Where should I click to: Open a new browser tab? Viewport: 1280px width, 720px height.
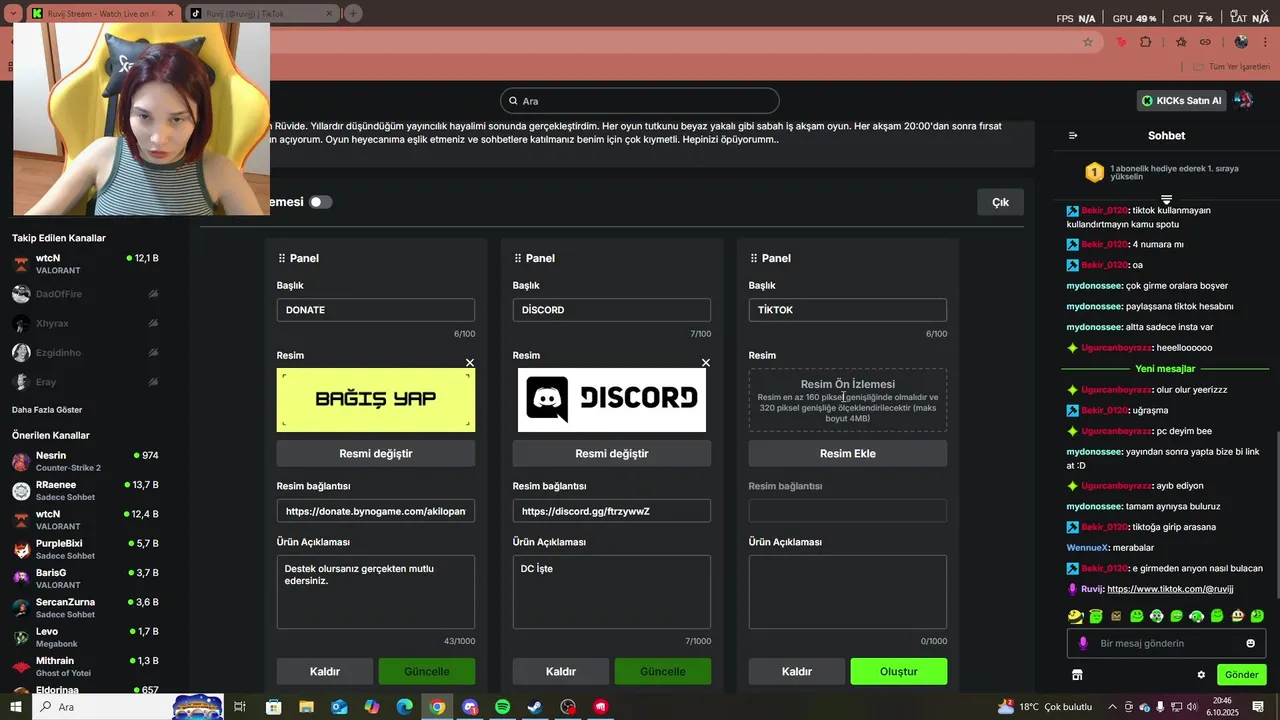click(x=353, y=14)
